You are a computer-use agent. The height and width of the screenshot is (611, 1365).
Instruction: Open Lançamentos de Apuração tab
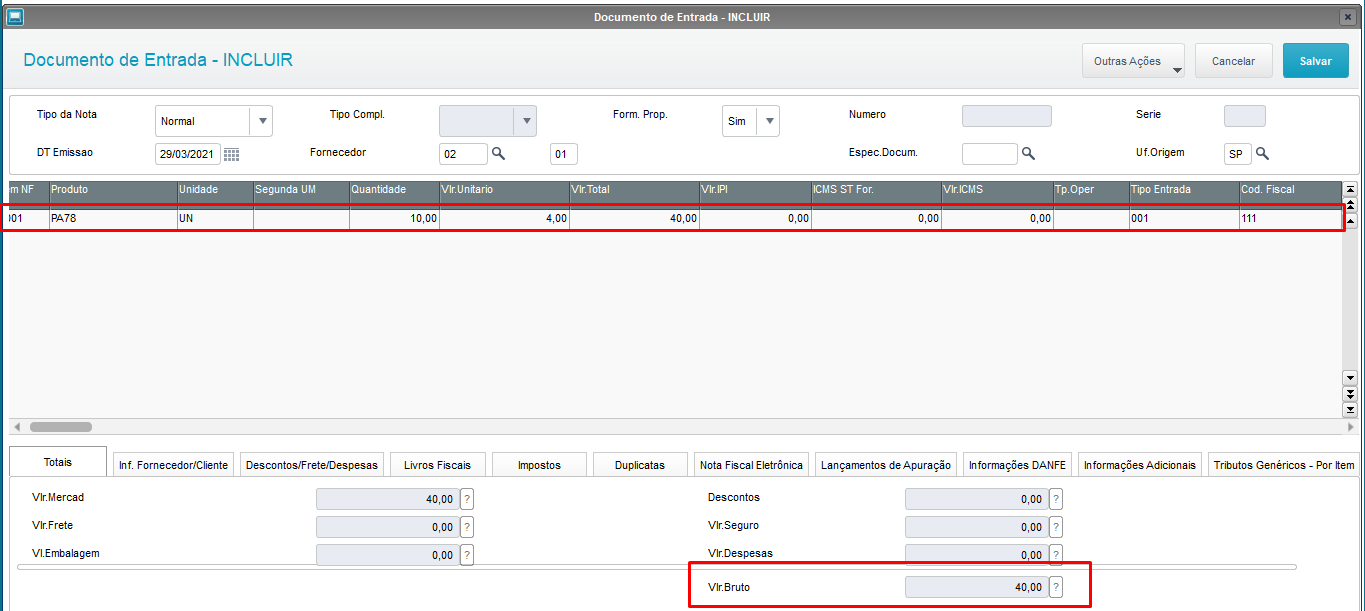[x=885, y=465]
